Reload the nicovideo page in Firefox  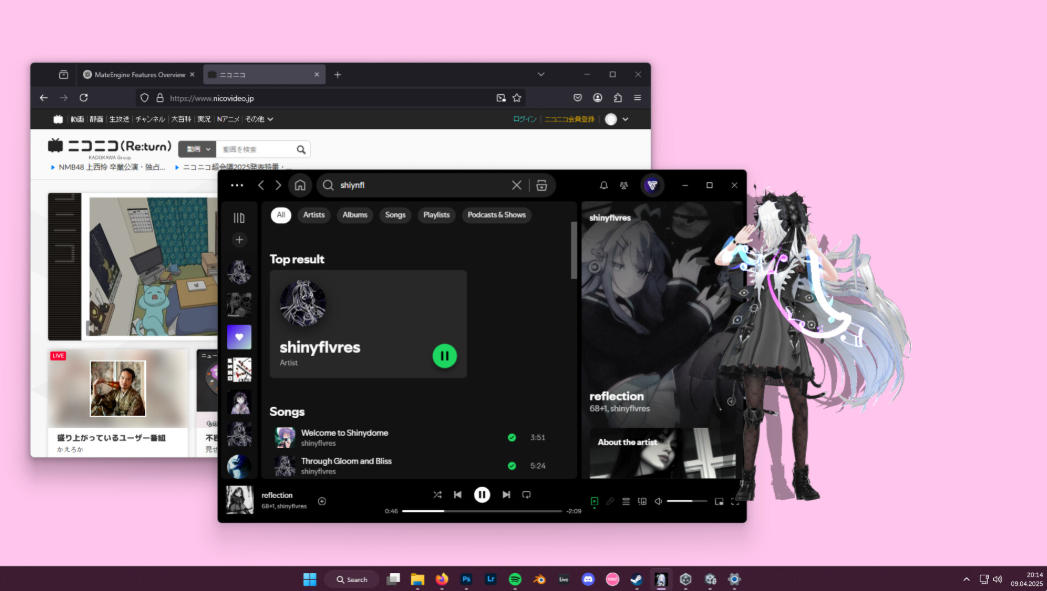tap(83, 97)
